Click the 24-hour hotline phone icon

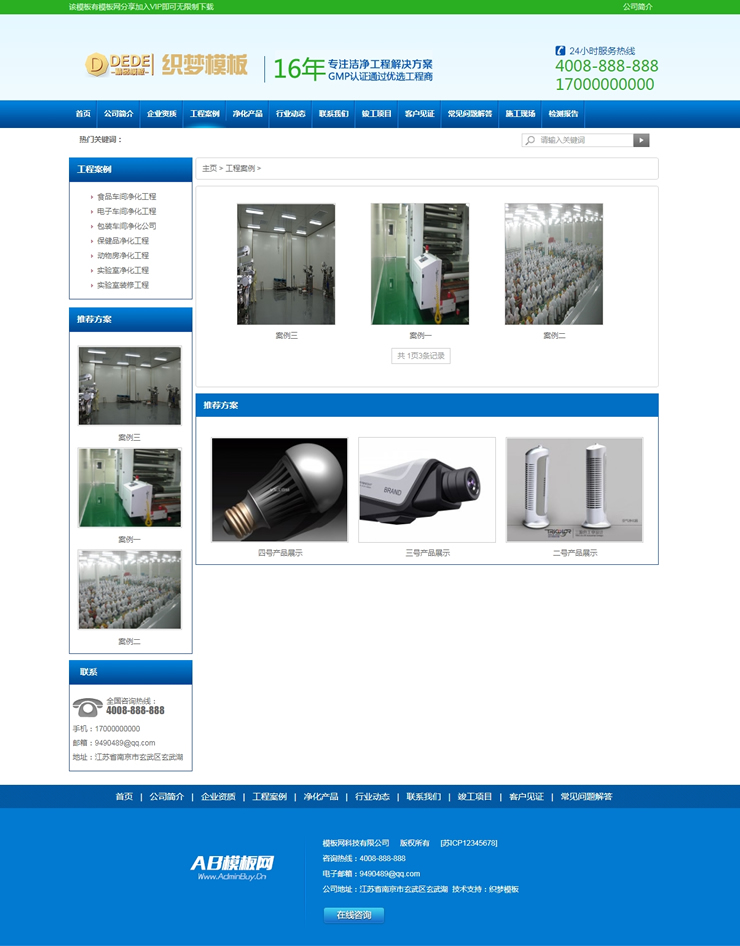point(560,50)
